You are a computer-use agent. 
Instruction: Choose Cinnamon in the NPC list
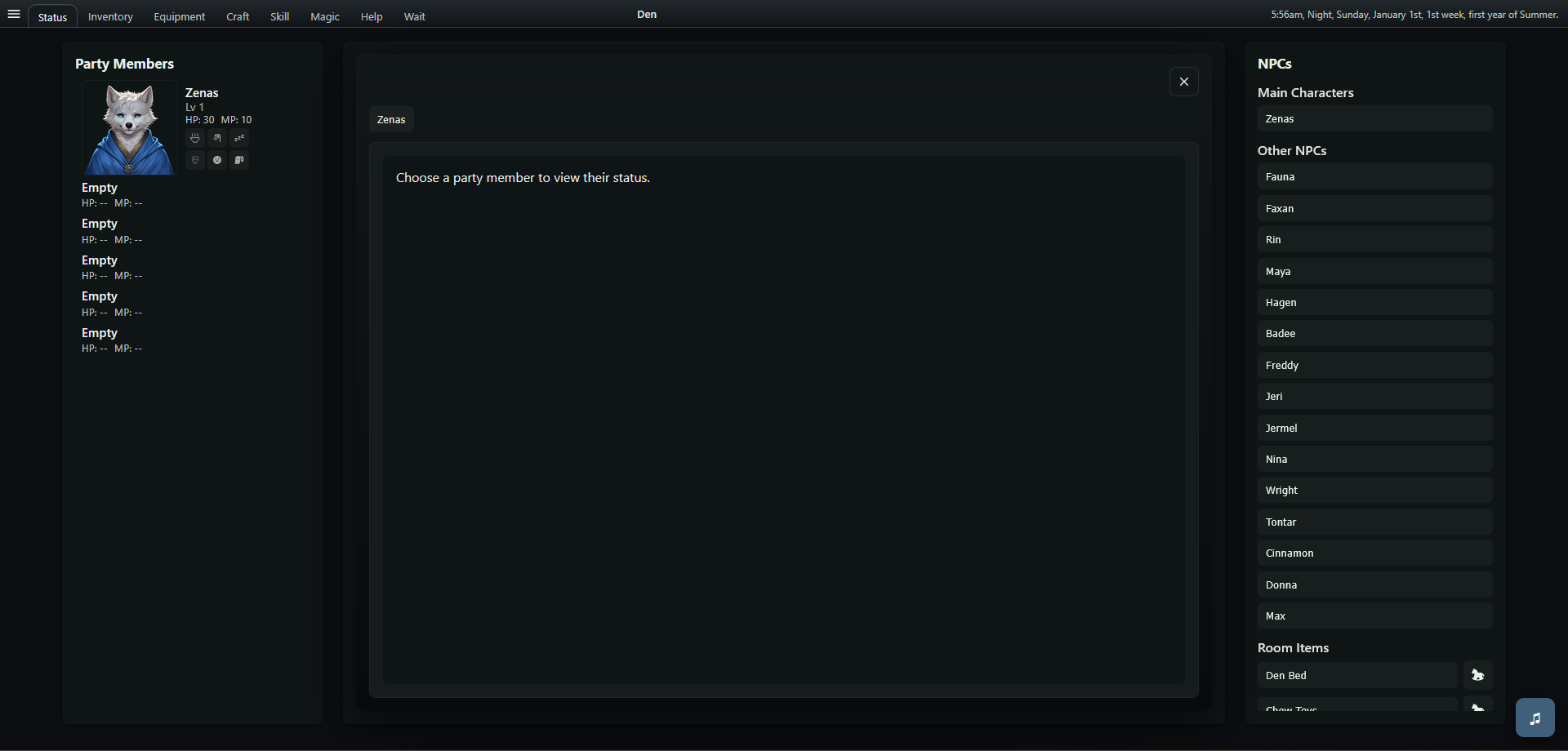1374,553
